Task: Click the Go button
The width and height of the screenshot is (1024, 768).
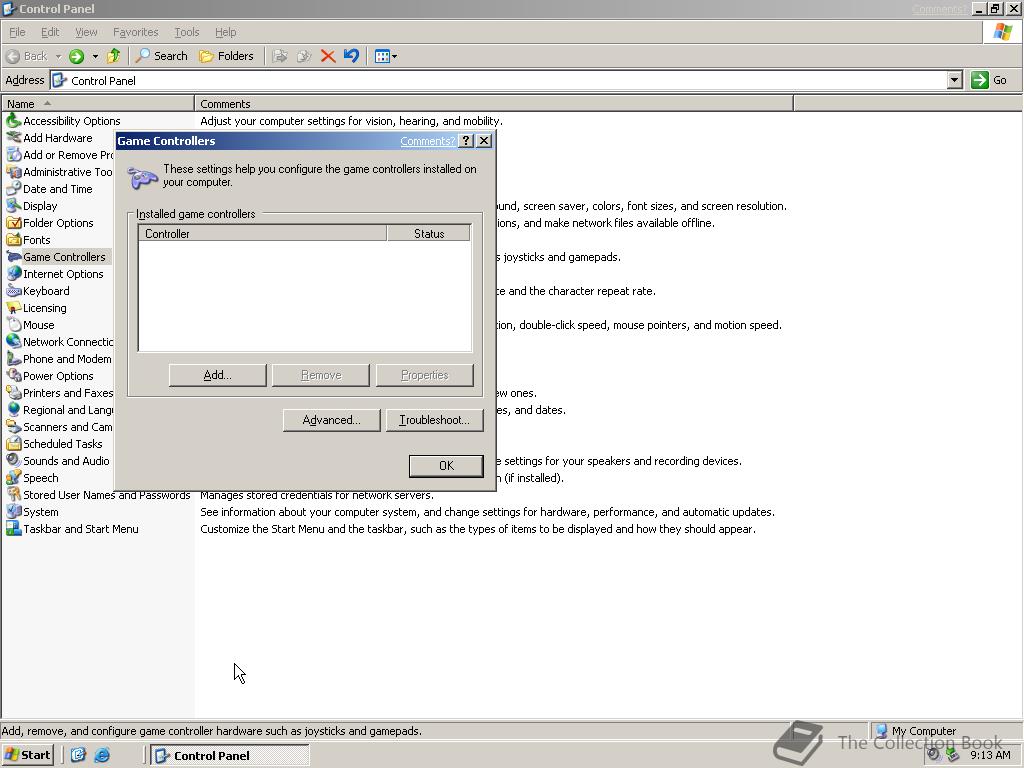Action: (x=990, y=80)
